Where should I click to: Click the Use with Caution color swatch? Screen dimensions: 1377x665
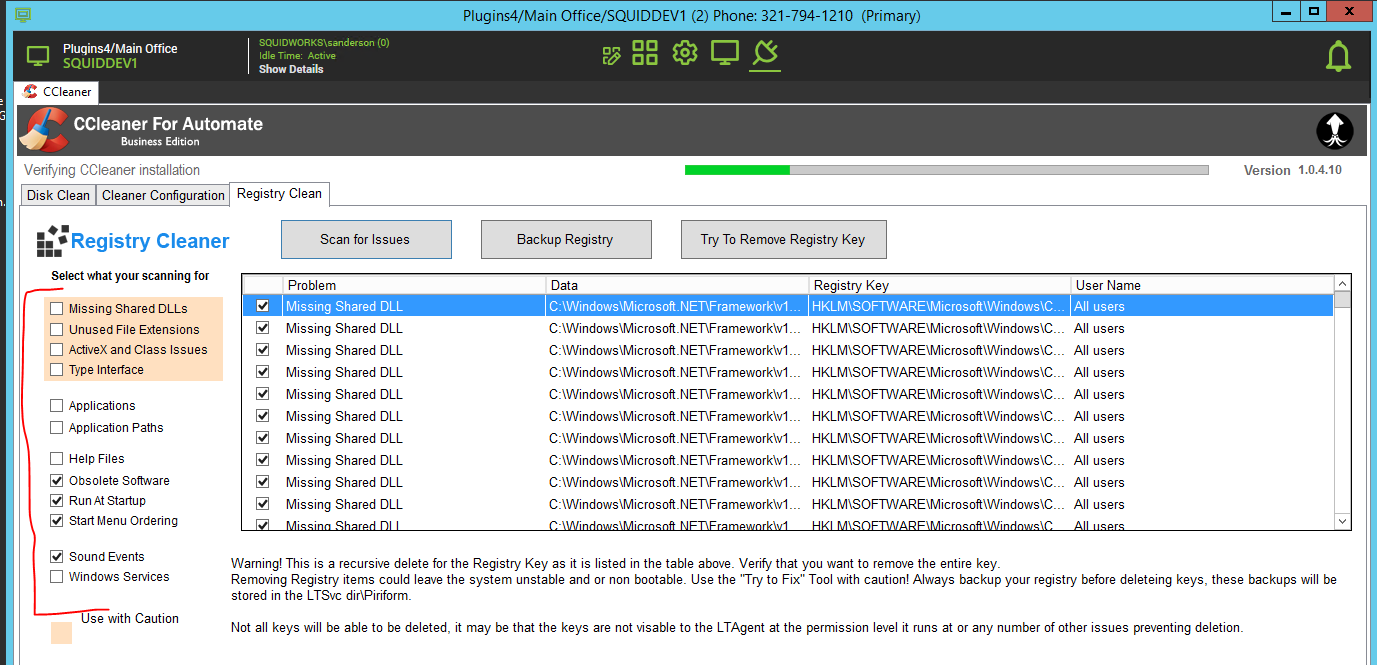(61, 633)
